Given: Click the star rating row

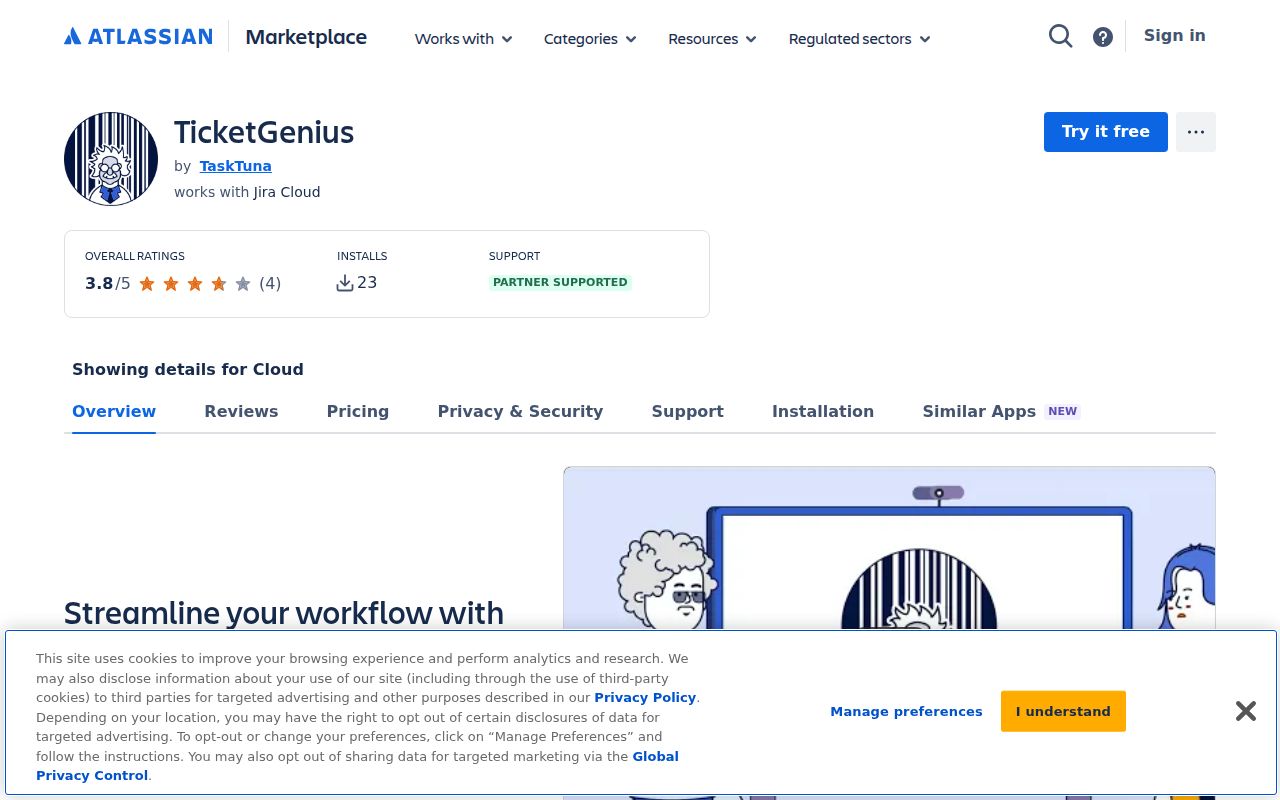Looking at the screenshot, I should pyautogui.click(x=195, y=284).
